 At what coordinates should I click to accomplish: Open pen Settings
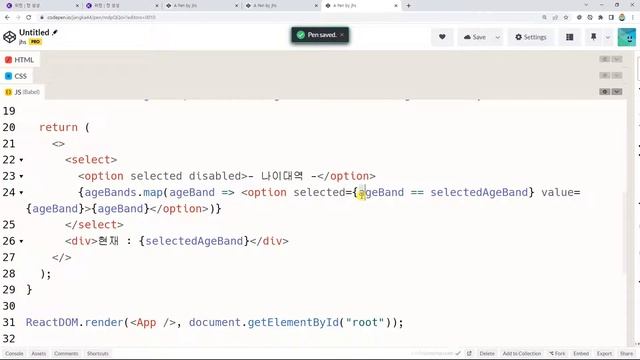[x=531, y=37]
